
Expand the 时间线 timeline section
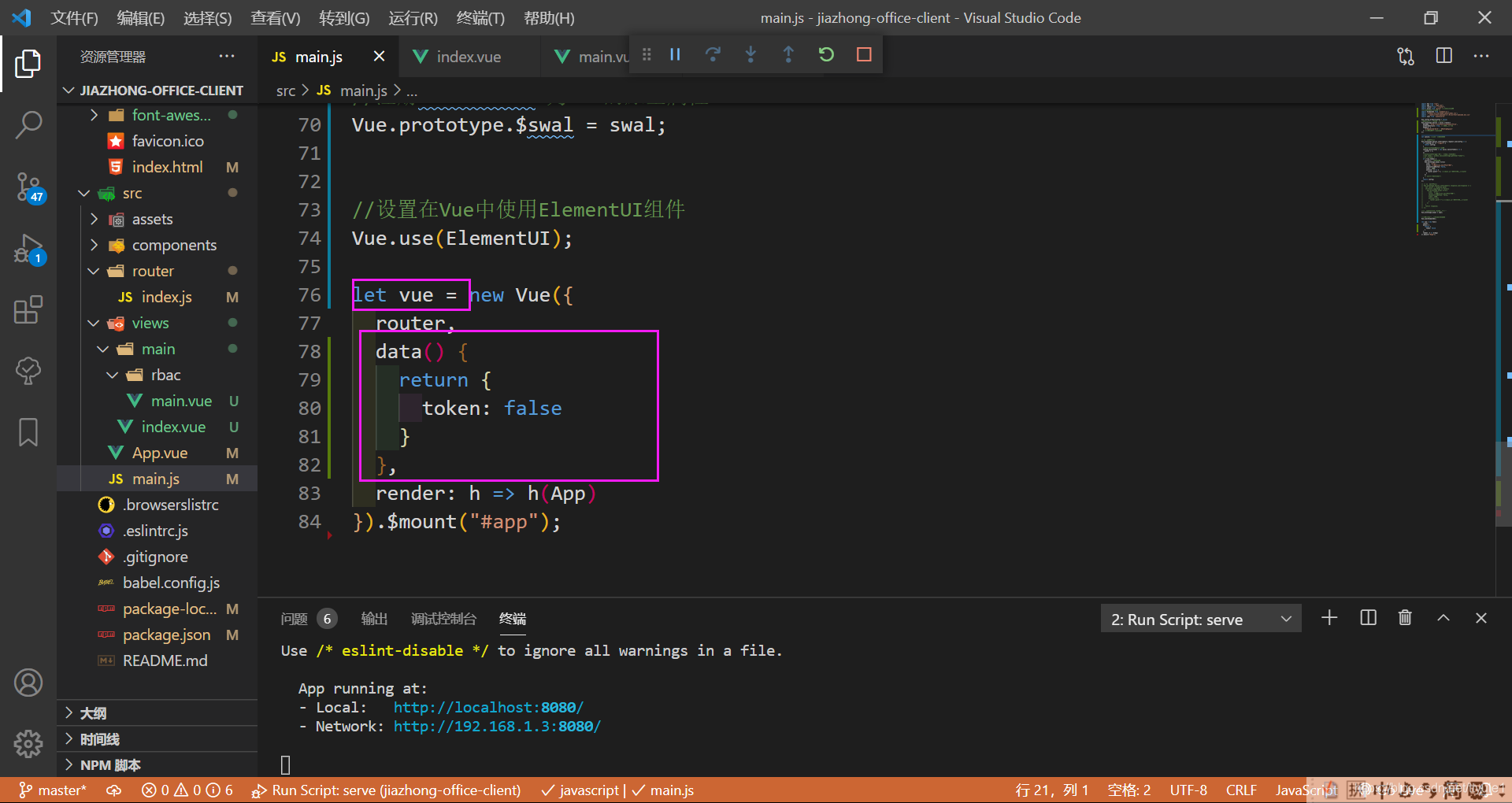(157, 739)
